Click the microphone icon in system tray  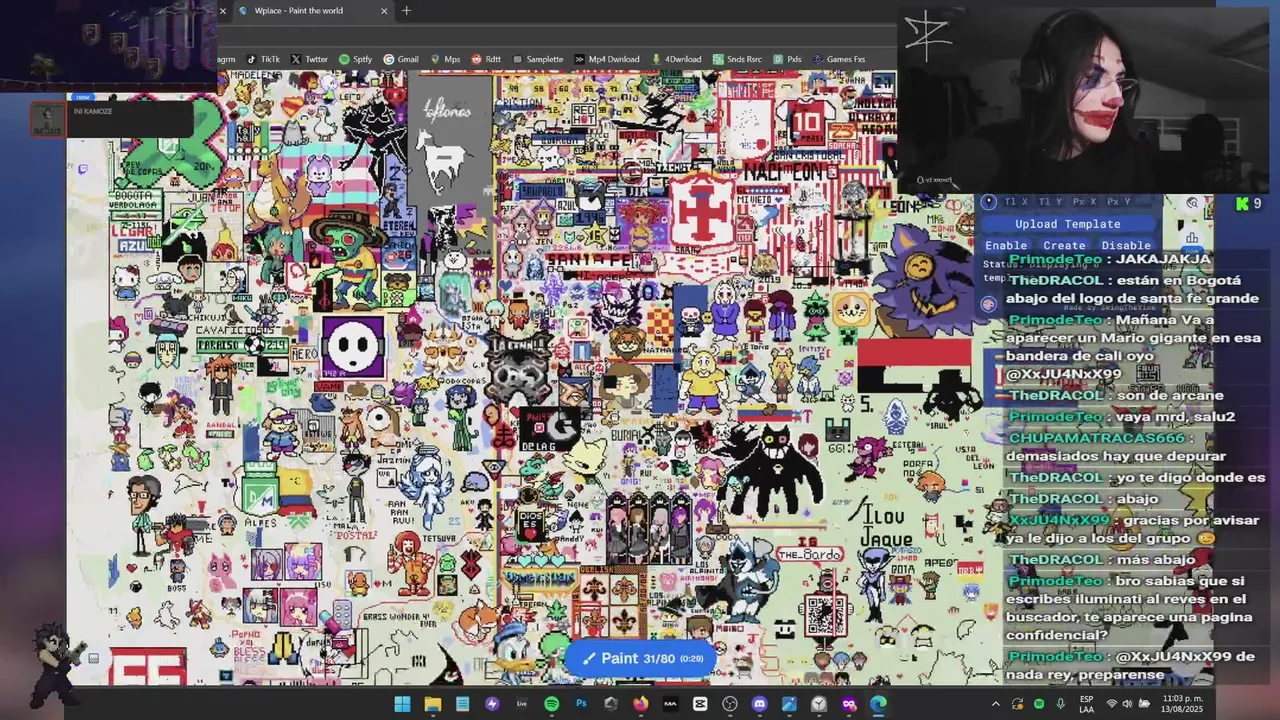pyautogui.click(x=1061, y=704)
